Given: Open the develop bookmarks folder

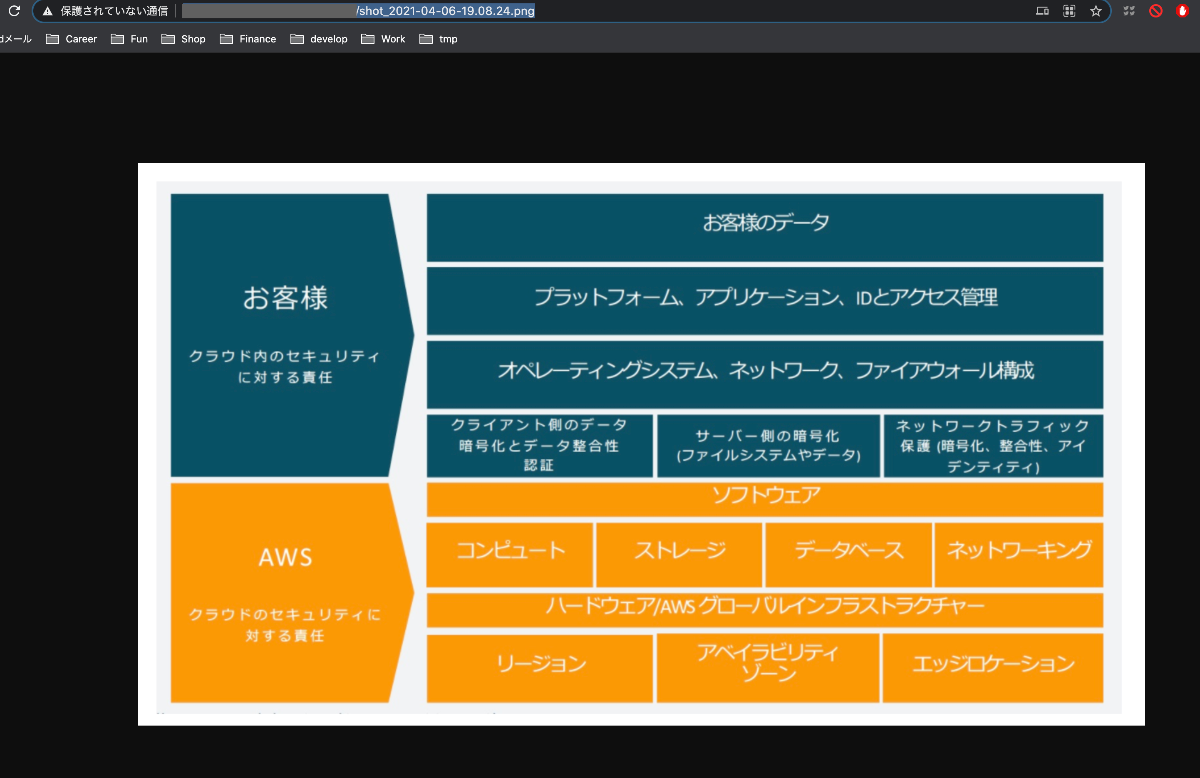Looking at the screenshot, I should click(319, 39).
